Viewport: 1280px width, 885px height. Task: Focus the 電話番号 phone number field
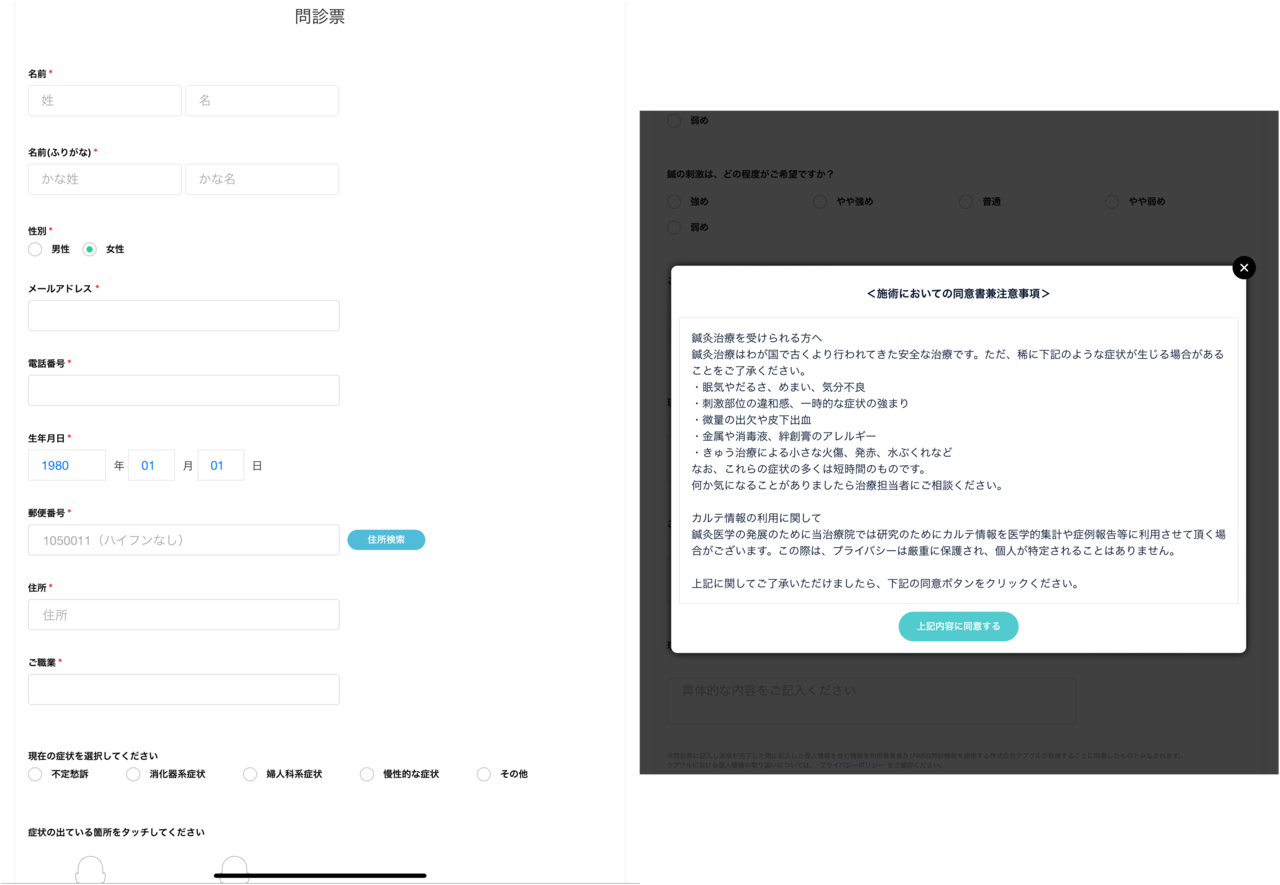coord(183,390)
